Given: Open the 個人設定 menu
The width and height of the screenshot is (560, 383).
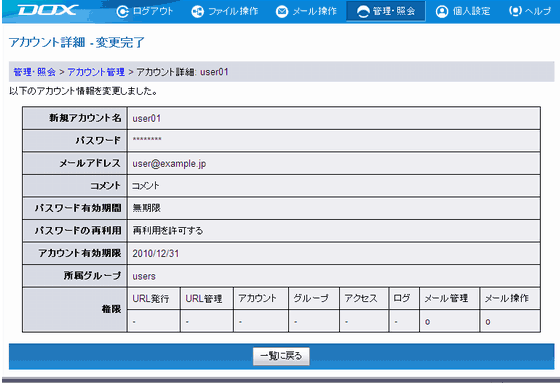Looking at the screenshot, I should pyautogui.click(x=471, y=11).
